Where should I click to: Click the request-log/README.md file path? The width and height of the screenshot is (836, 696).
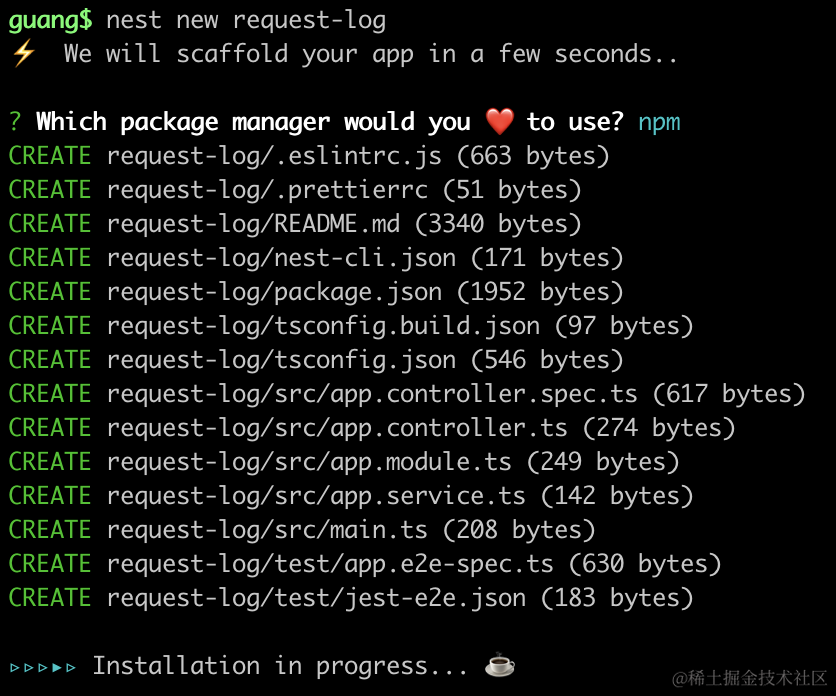253,224
